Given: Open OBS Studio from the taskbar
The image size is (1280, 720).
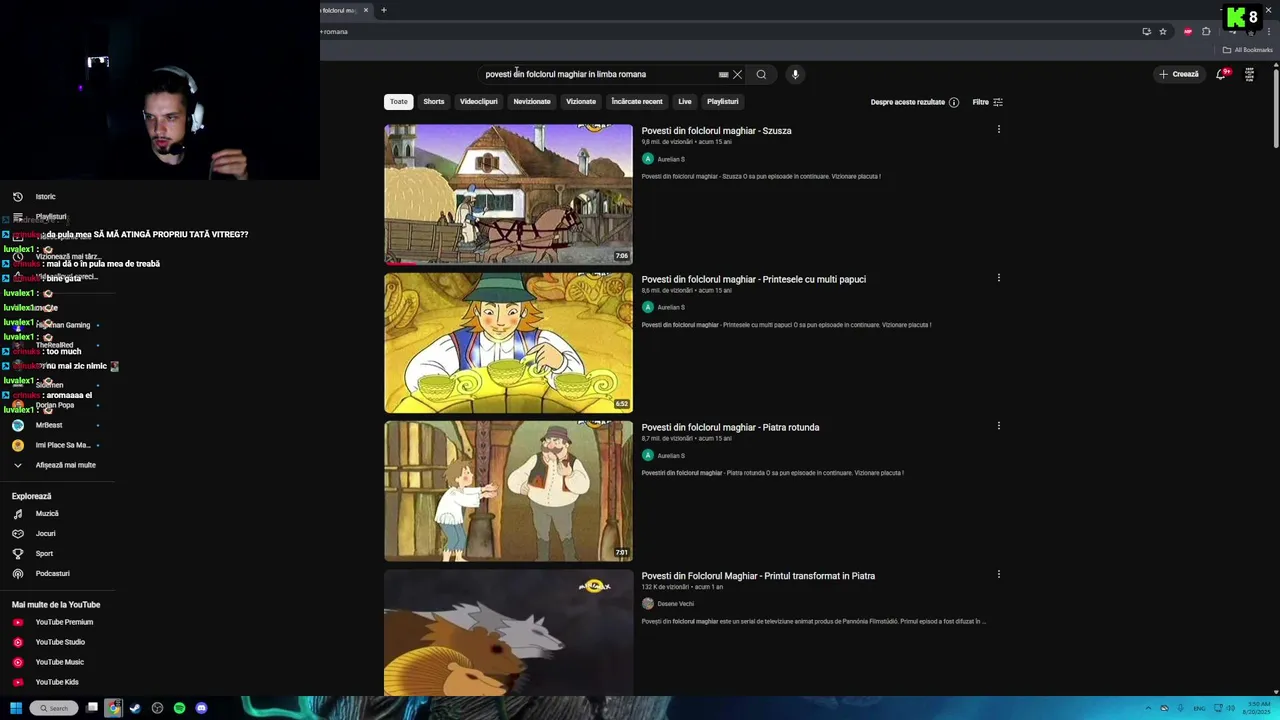Looking at the screenshot, I should 157,708.
